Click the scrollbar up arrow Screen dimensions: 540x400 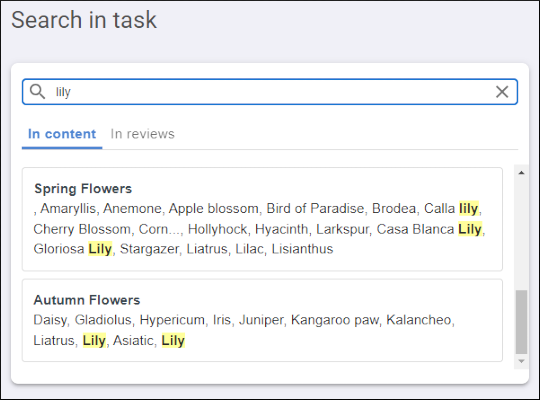[521, 173]
